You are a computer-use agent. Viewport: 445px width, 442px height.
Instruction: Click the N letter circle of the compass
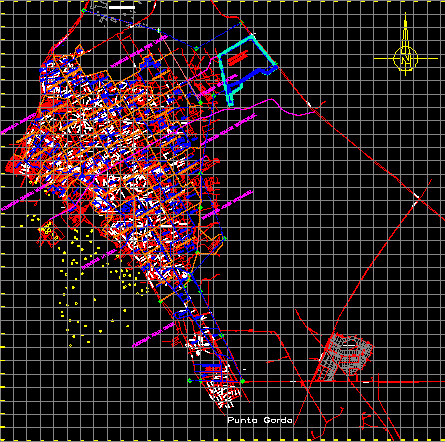click(x=406, y=59)
